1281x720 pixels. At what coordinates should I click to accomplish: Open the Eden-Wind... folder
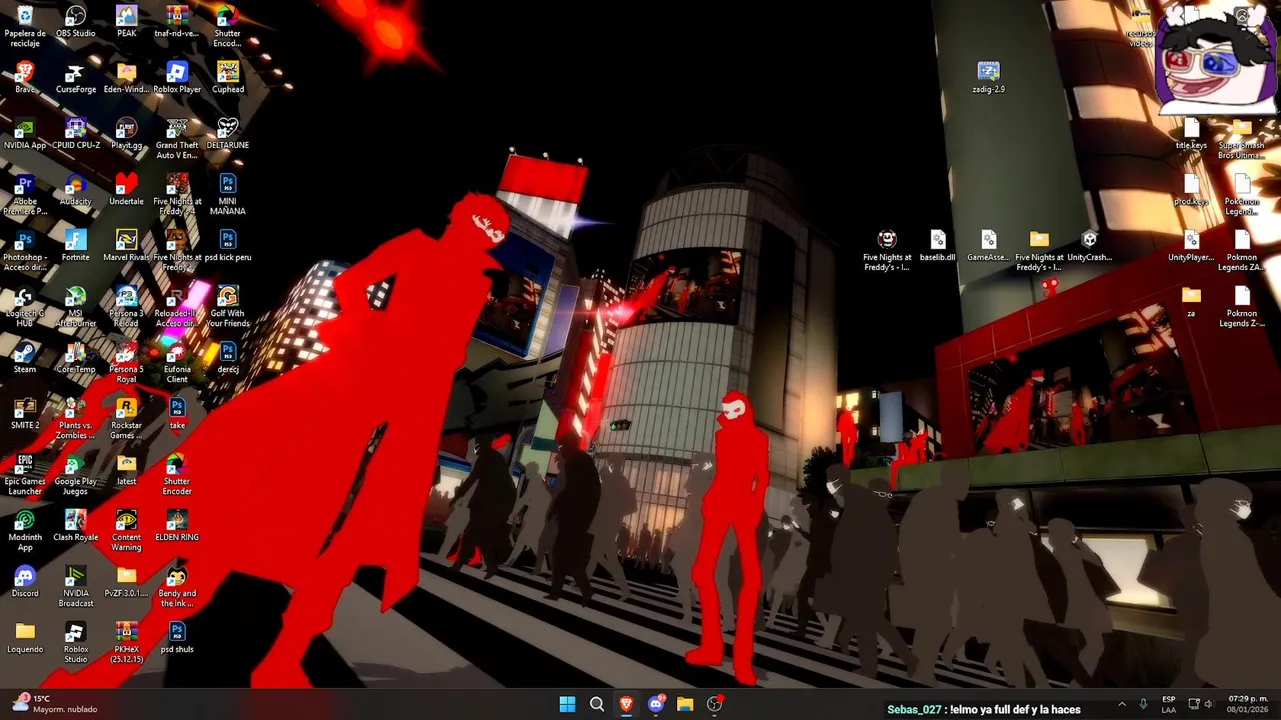[126, 77]
